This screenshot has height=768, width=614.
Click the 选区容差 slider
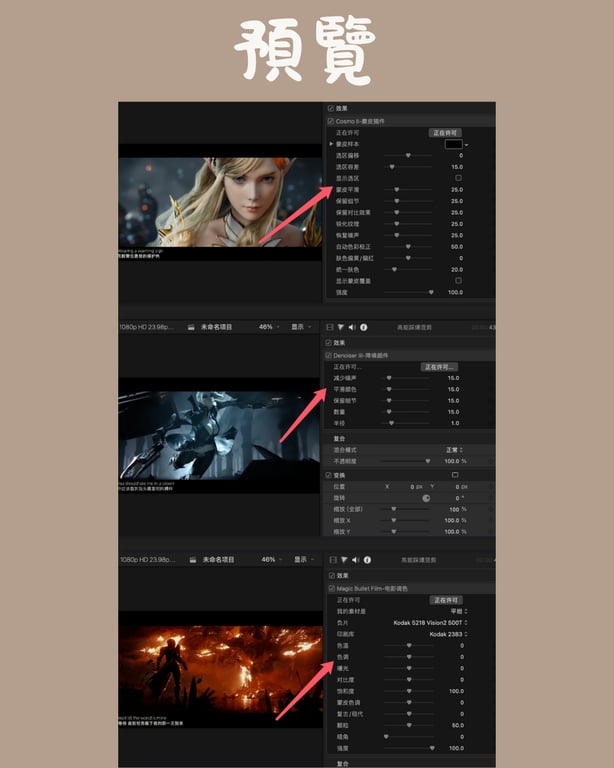pyautogui.click(x=408, y=167)
